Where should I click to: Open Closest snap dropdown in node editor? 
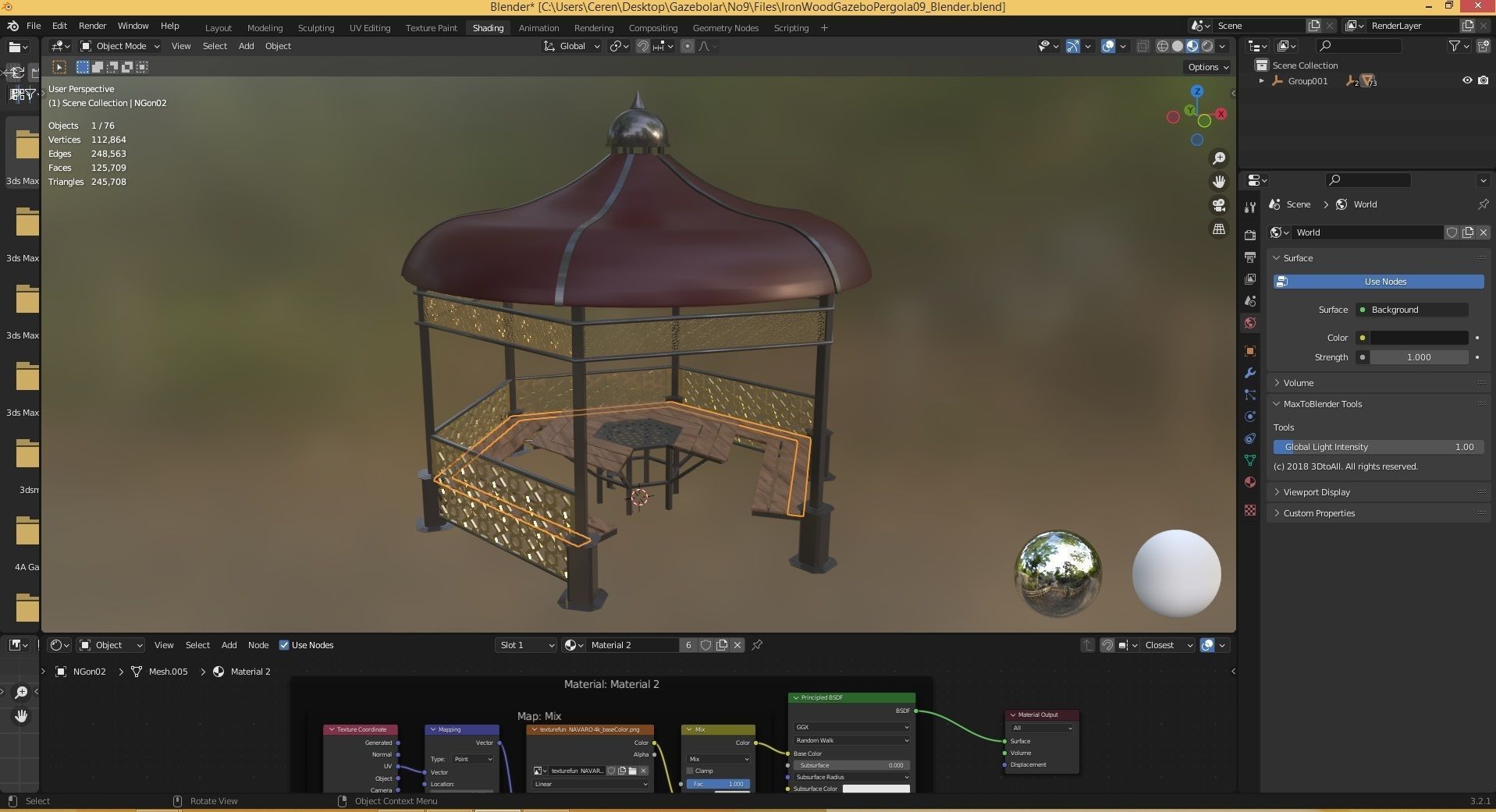tap(1167, 645)
